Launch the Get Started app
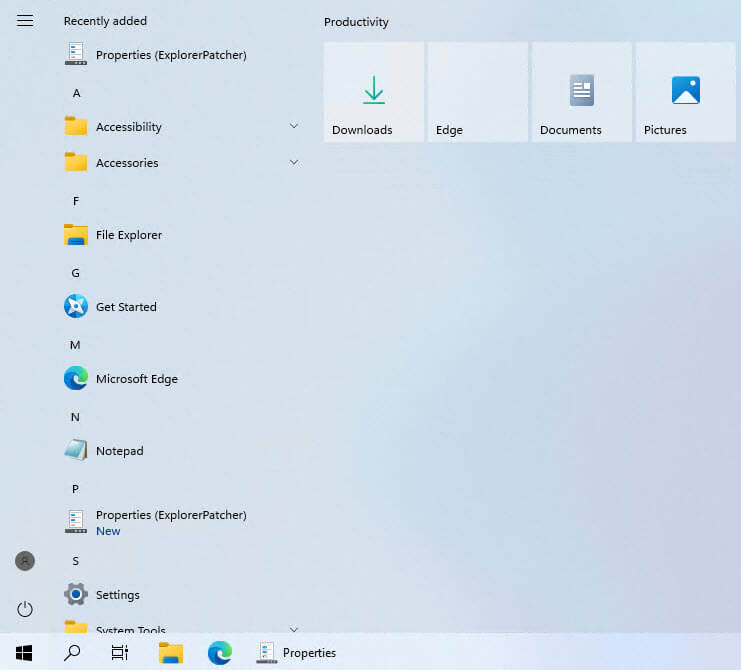 click(x=182, y=307)
